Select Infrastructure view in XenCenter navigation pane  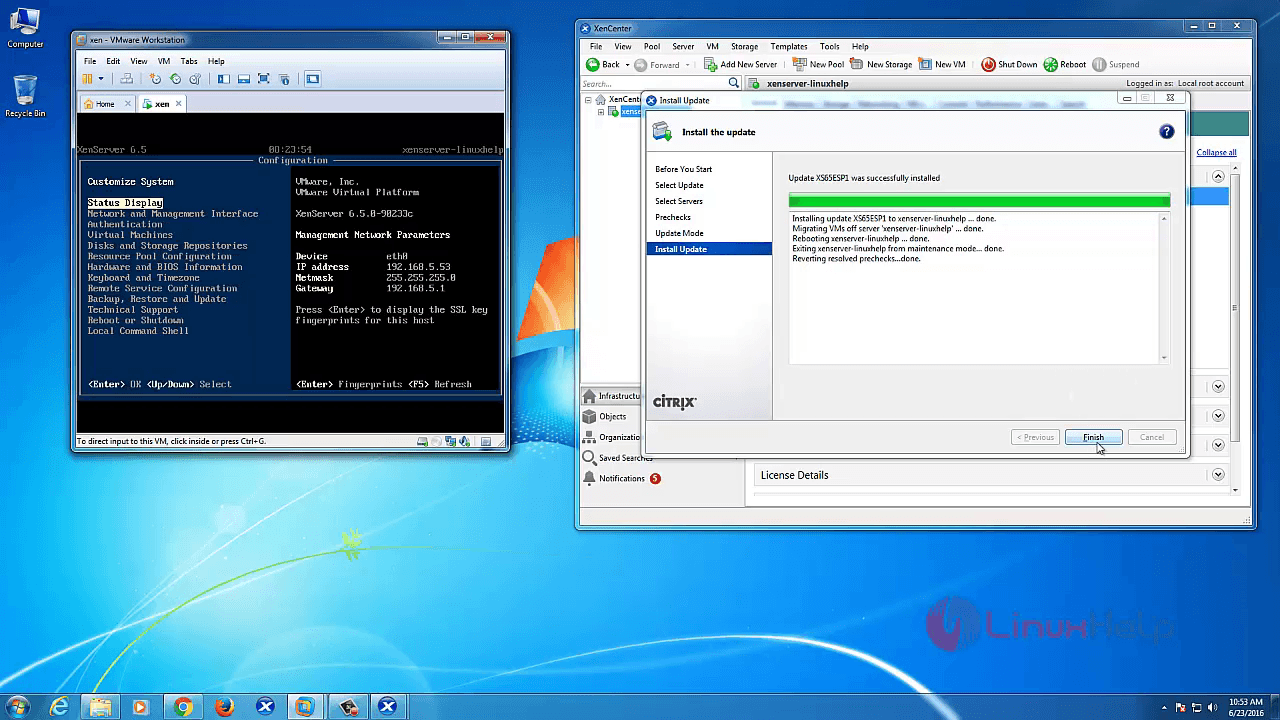tap(612, 396)
